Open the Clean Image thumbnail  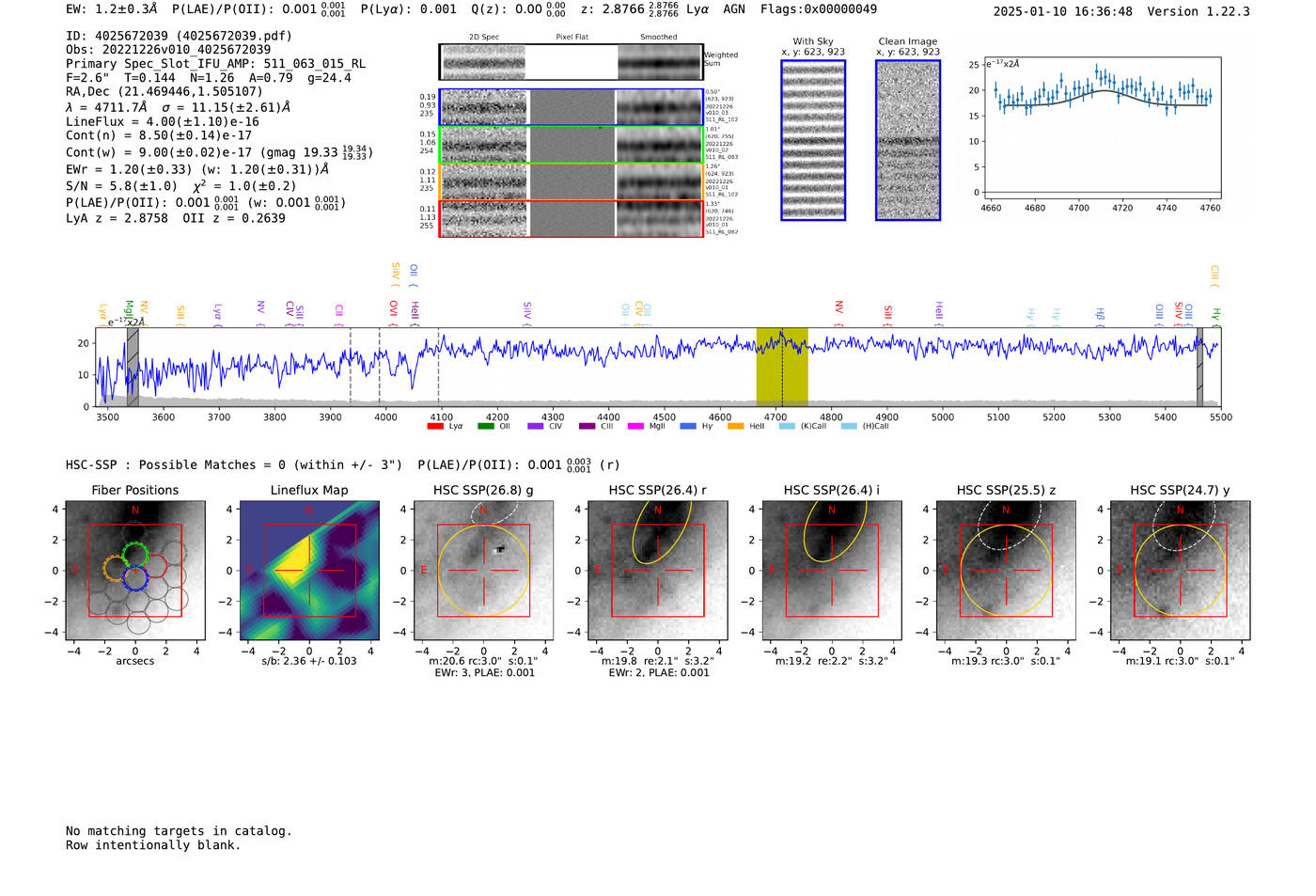point(908,140)
